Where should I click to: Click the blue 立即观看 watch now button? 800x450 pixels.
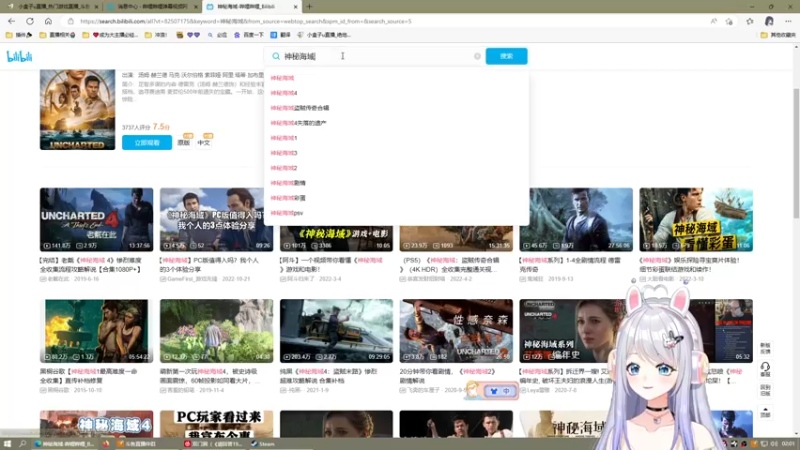point(147,143)
